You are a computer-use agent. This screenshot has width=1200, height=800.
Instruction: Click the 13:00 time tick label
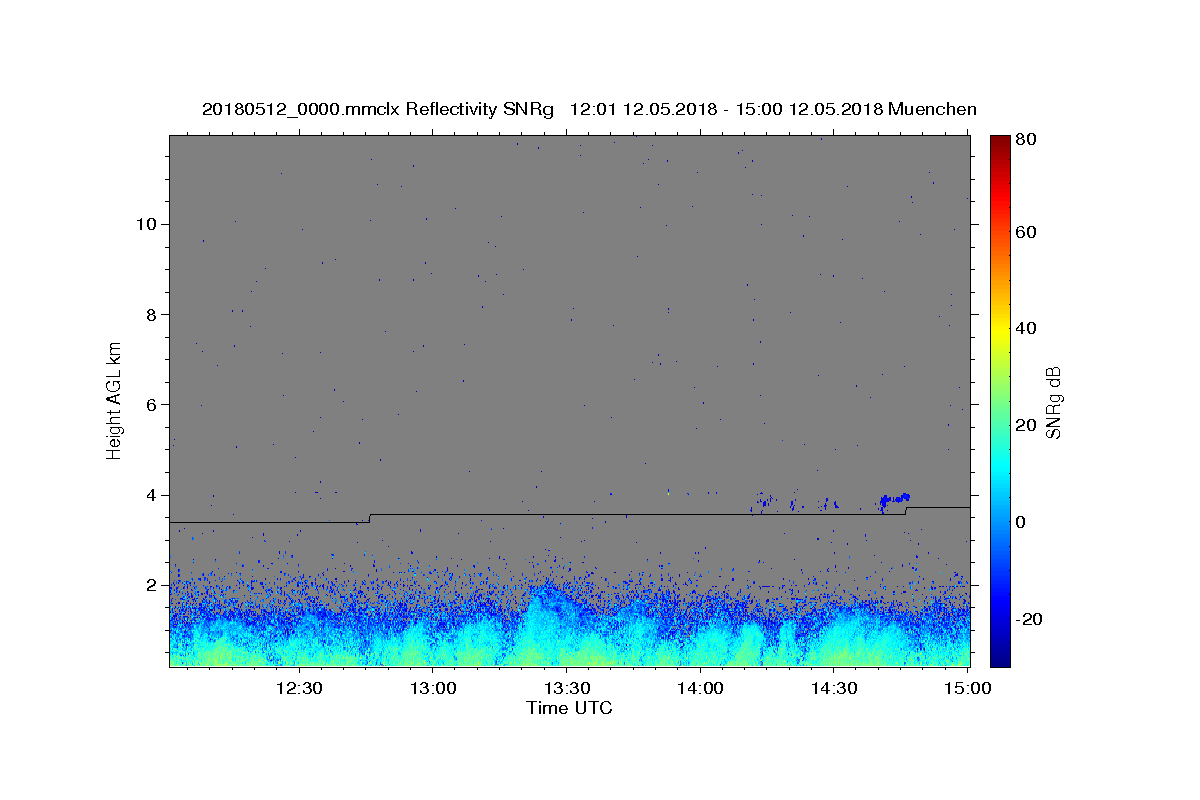tap(433, 688)
